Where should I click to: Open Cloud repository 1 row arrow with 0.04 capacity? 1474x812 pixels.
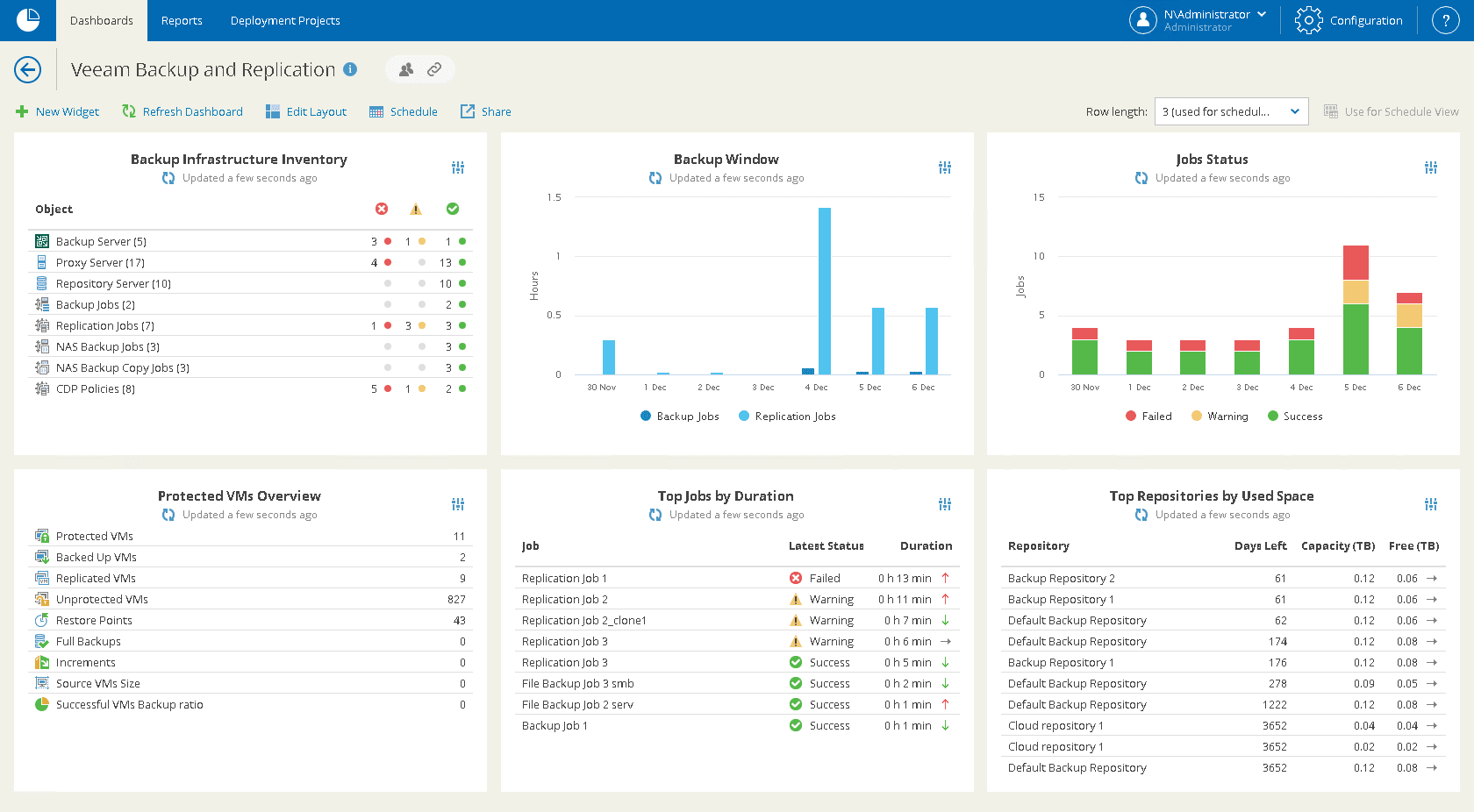point(1431,726)
